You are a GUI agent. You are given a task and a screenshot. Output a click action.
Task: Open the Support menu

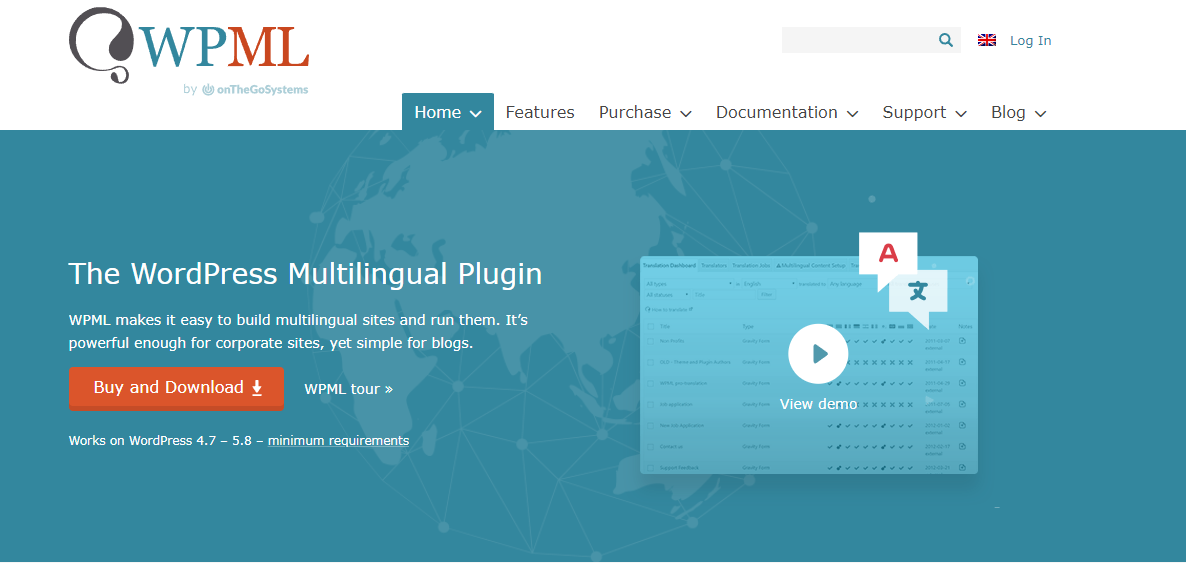click(924, 112)
